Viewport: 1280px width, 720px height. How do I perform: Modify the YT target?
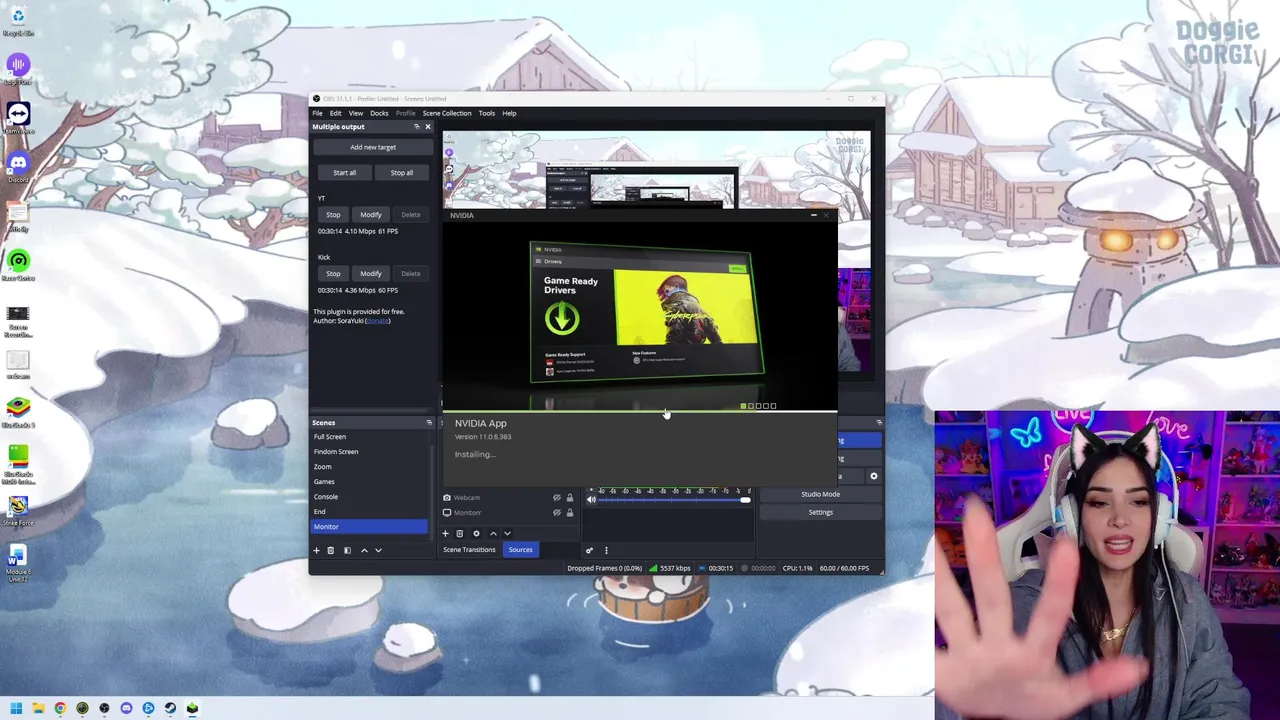click(371, 215)
